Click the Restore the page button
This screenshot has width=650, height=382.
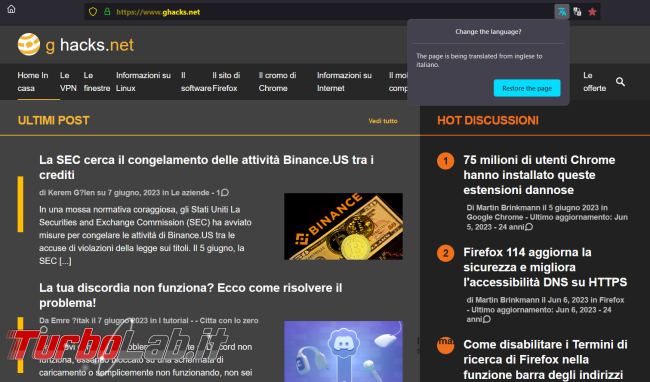(527, 88)
